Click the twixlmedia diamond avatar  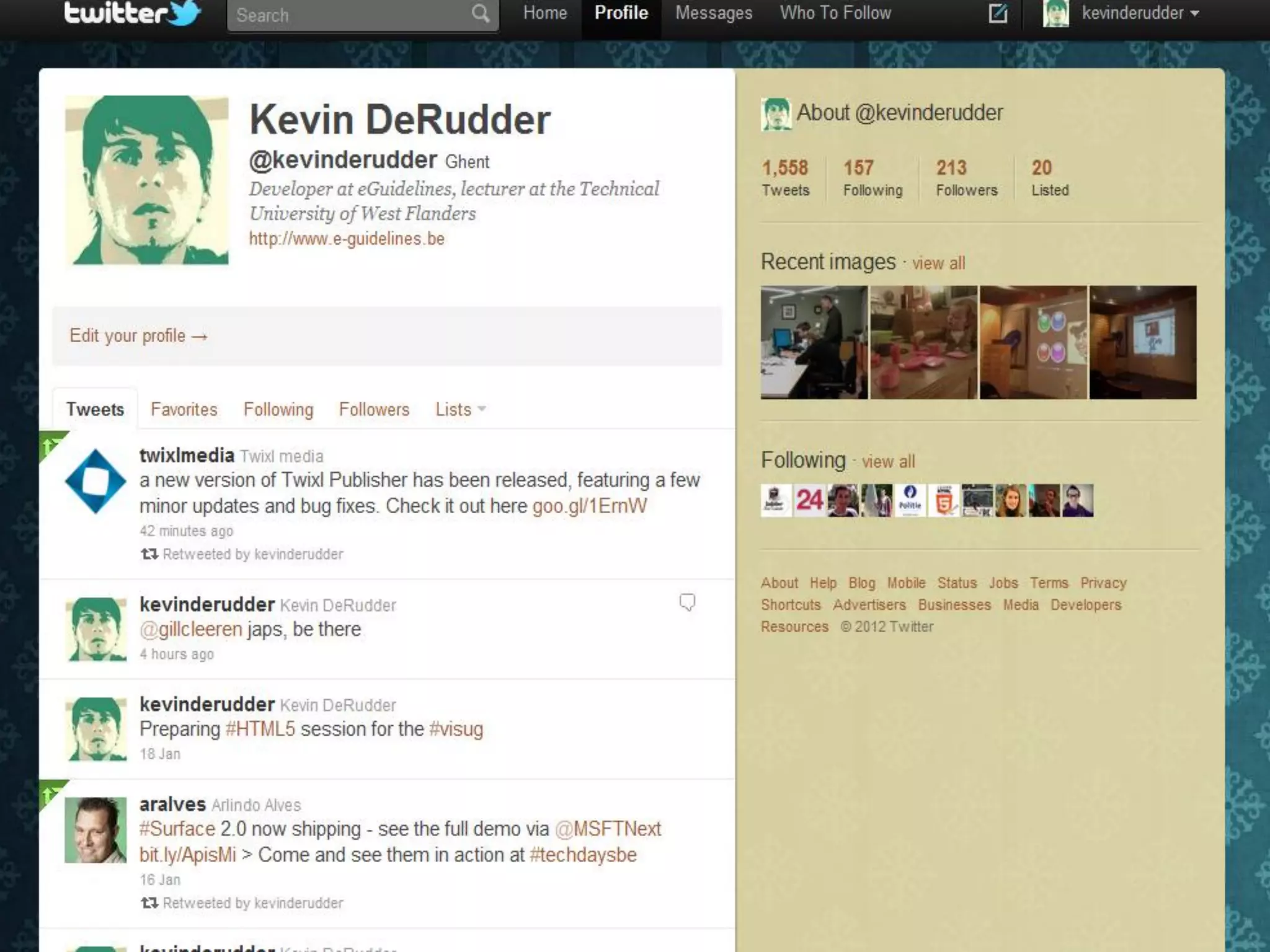95,482
